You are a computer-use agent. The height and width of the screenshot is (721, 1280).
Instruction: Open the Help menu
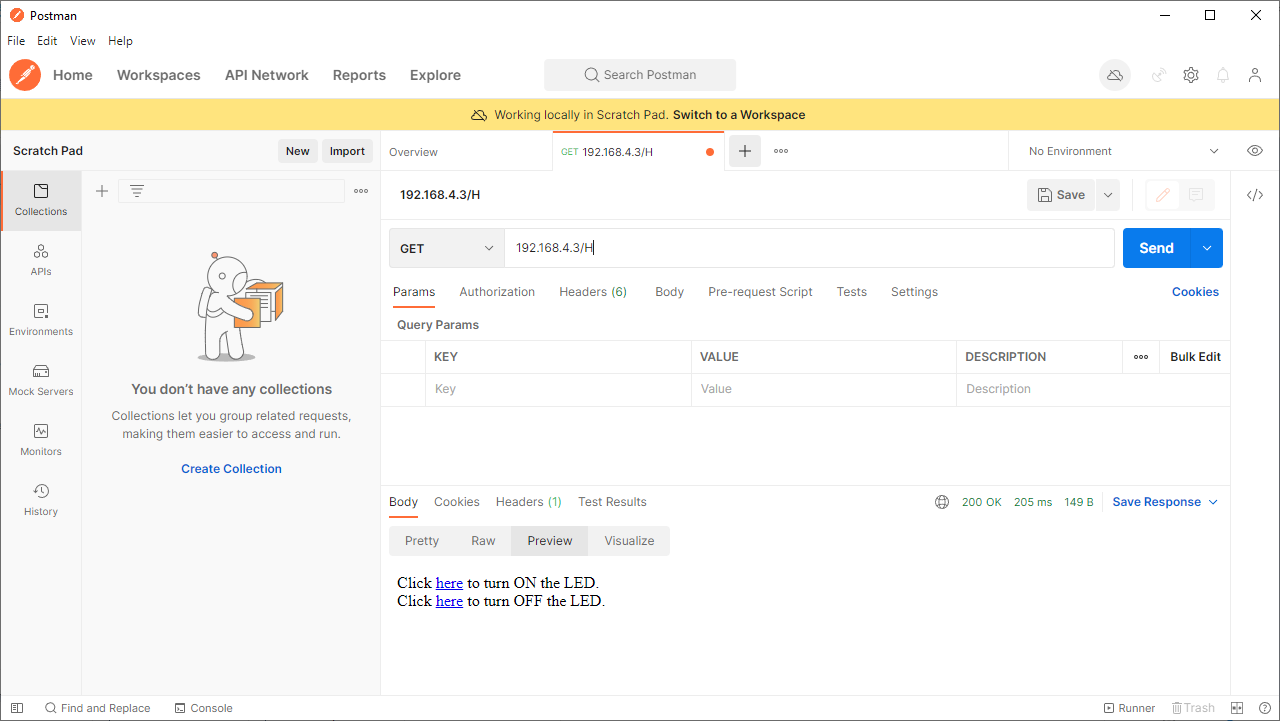(120, 41)
